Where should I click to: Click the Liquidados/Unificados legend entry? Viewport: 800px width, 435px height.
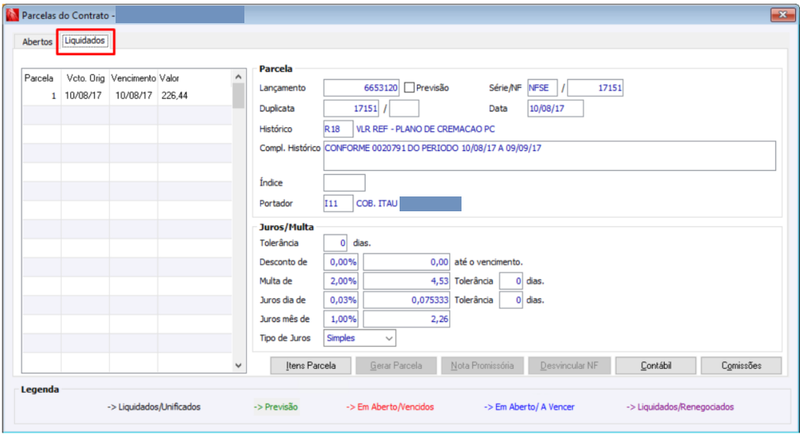coord(154,407)
